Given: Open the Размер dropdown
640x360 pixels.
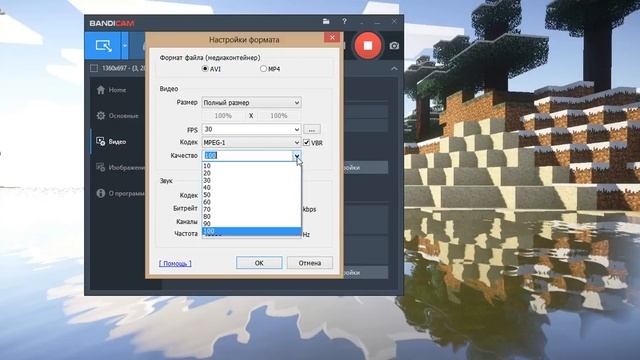Looking at the screenshot, I should (x=251, y=102).
